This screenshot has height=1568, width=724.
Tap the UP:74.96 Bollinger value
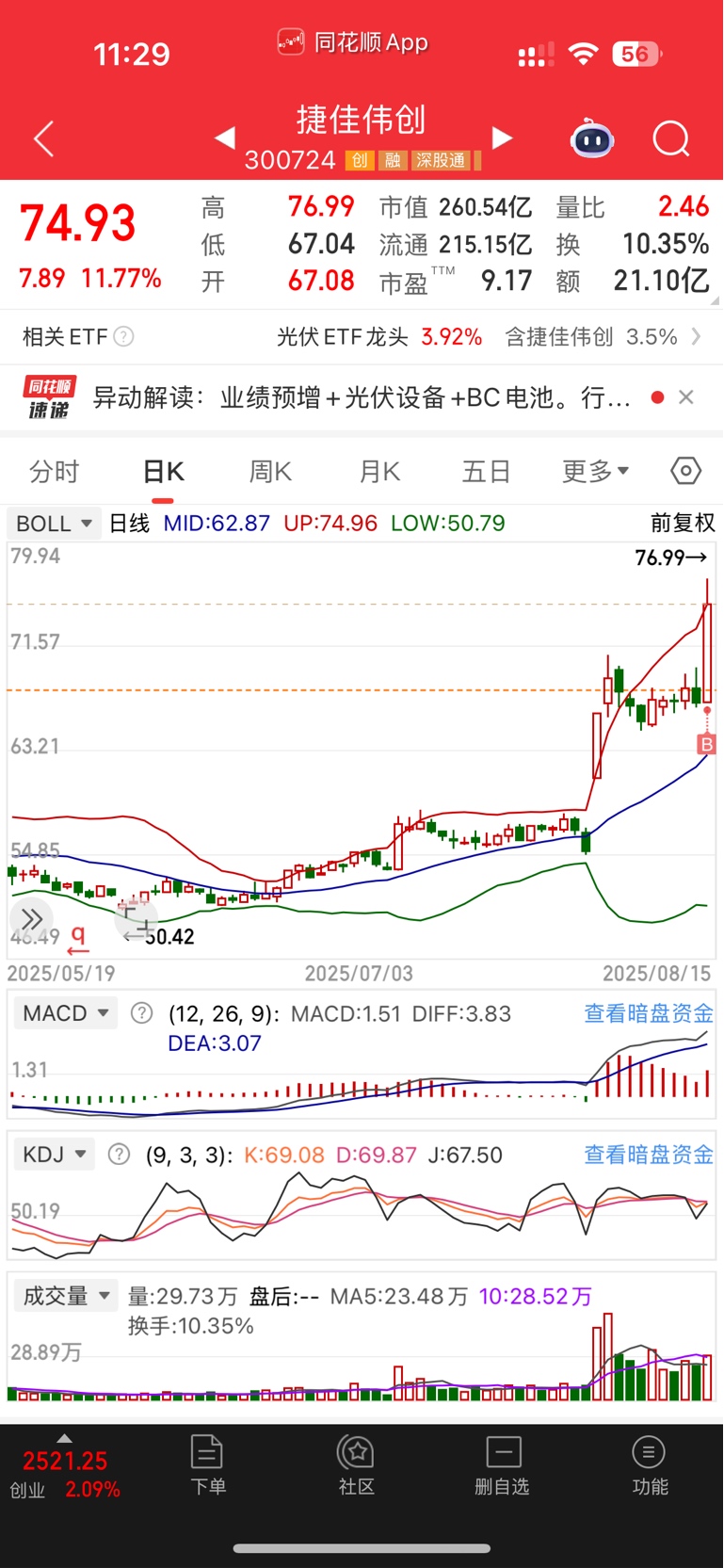pos(330,523)
